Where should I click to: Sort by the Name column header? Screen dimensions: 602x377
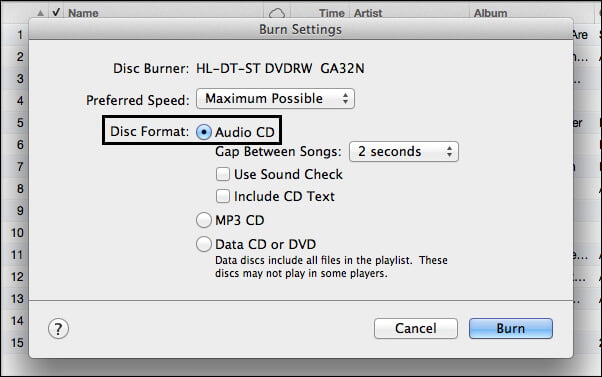pos(83,13)
